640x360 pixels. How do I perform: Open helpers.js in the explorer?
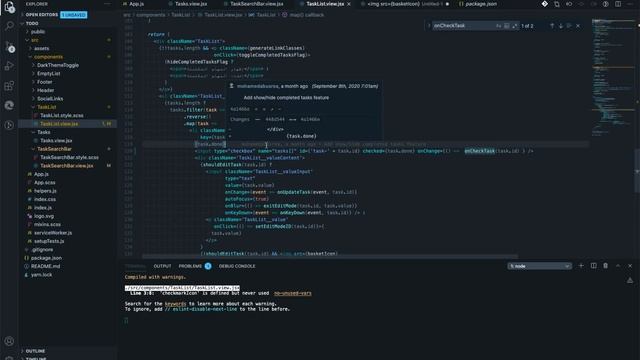[x=45, y=191]
